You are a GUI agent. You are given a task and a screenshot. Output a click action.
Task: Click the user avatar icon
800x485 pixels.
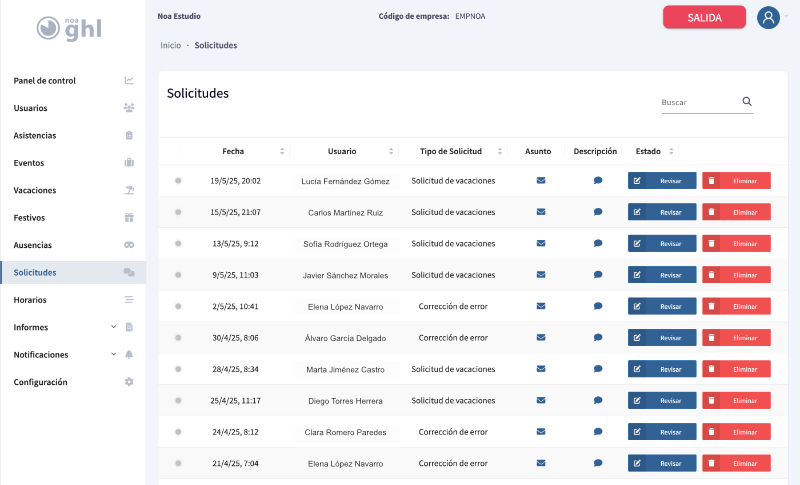768,18
